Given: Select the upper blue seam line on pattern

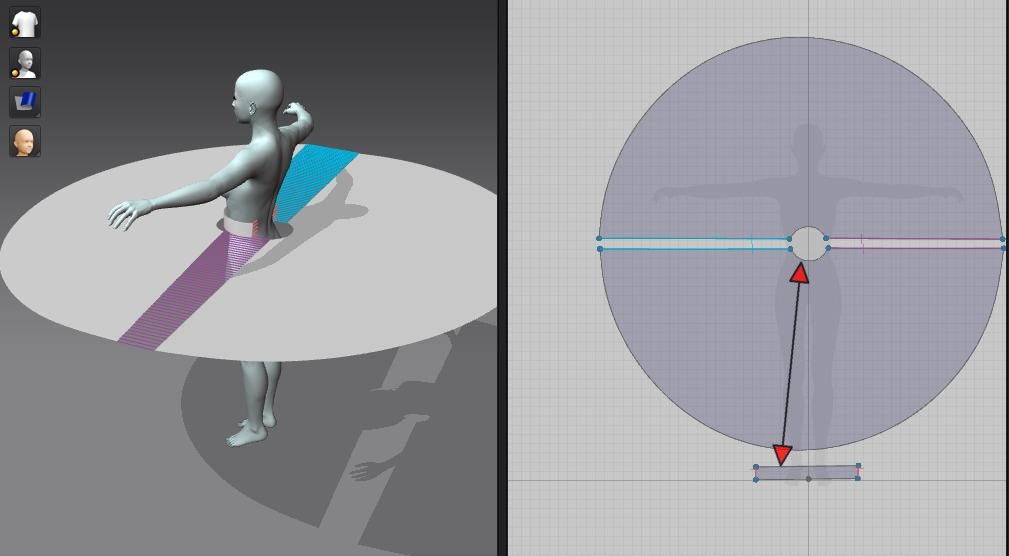Looking at the screenshot, I should click(695, 239).
